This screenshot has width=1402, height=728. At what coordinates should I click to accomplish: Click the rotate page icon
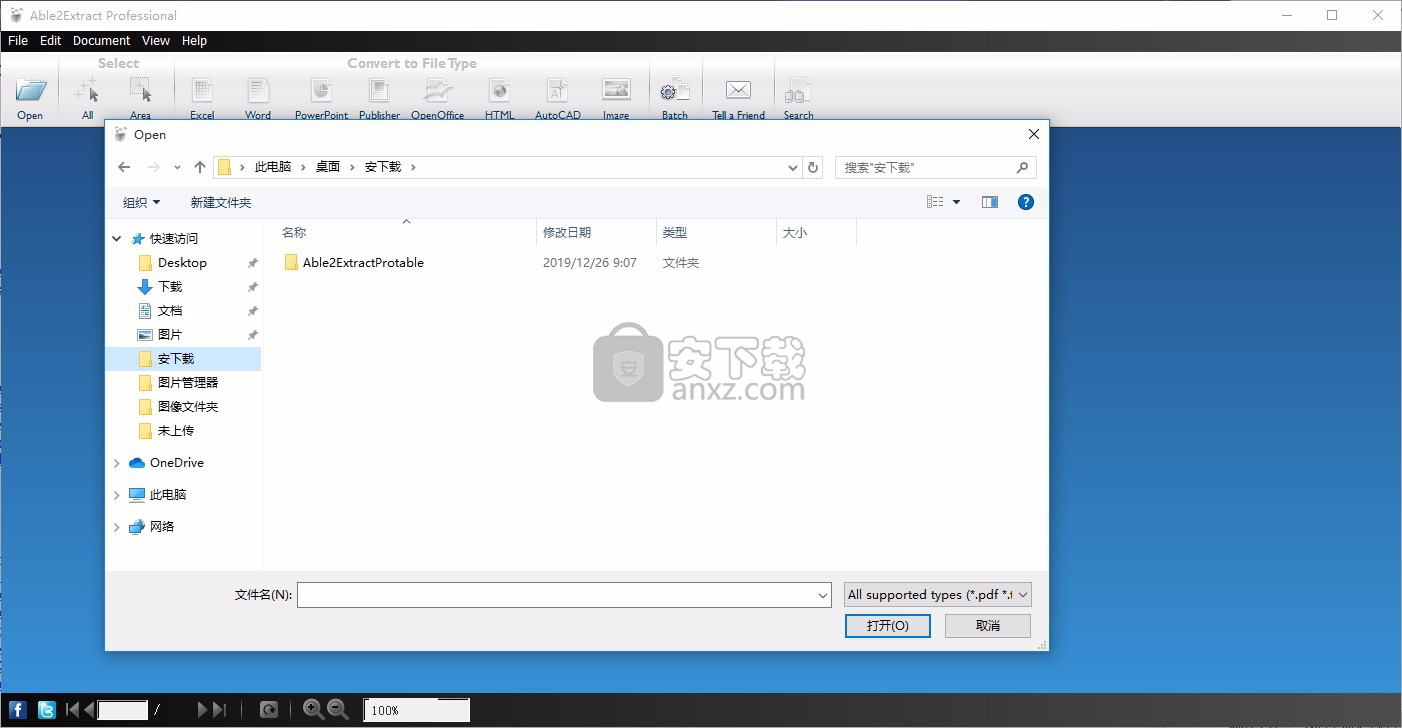click(x=269, y=710)
